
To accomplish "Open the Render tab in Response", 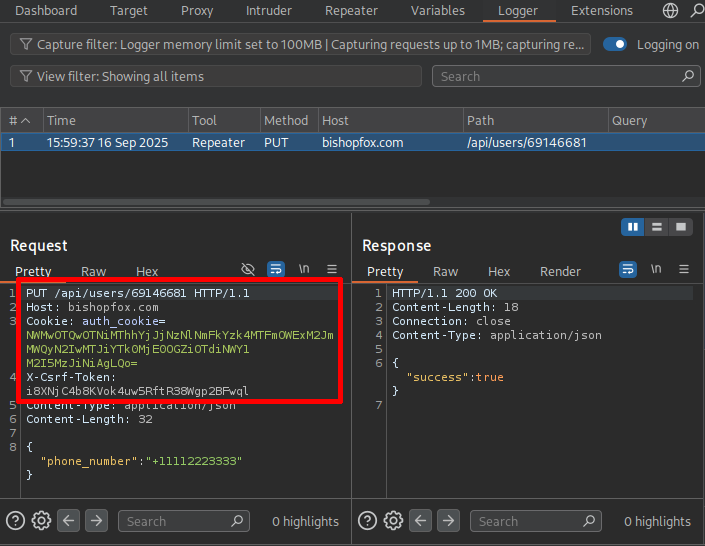I will (560, 271).
